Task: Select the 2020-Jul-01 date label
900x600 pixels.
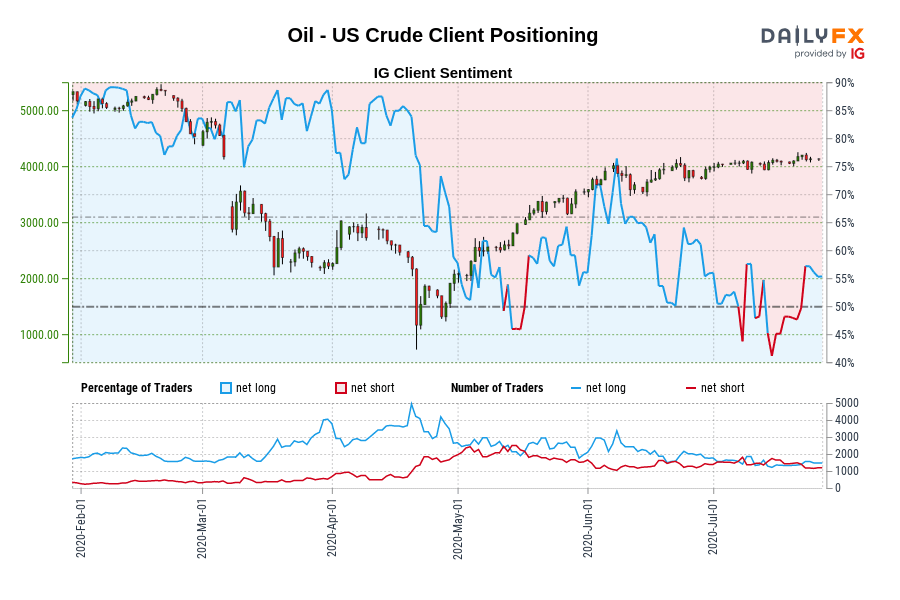Action: [713, 528]
